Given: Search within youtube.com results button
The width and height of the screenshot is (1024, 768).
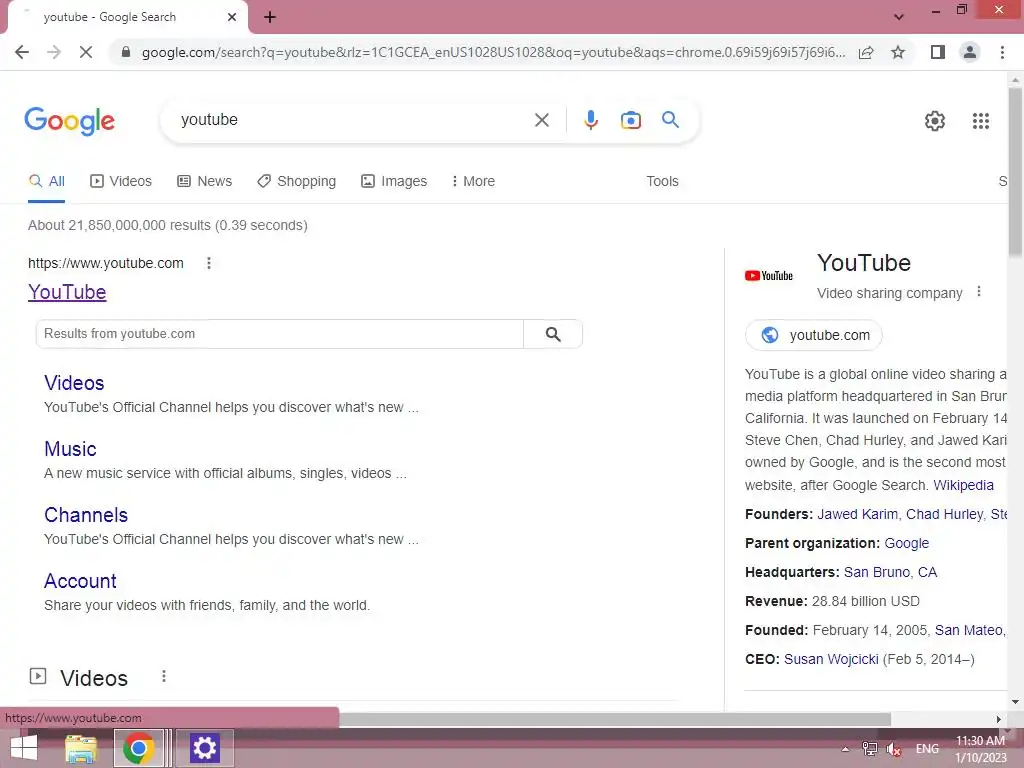Looking at the screenshot, I should coord(553,334).
